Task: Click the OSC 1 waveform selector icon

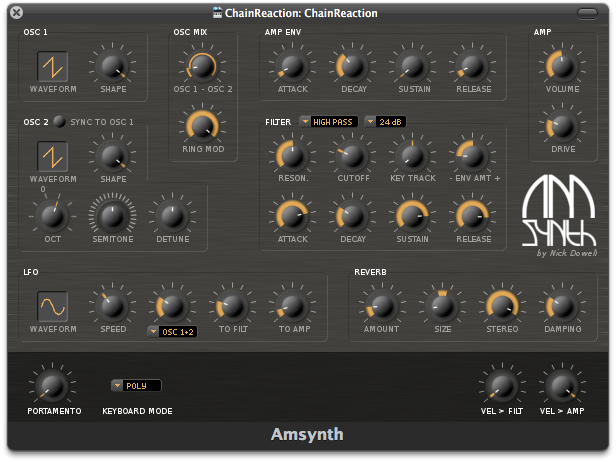Action: coord(53,67)
